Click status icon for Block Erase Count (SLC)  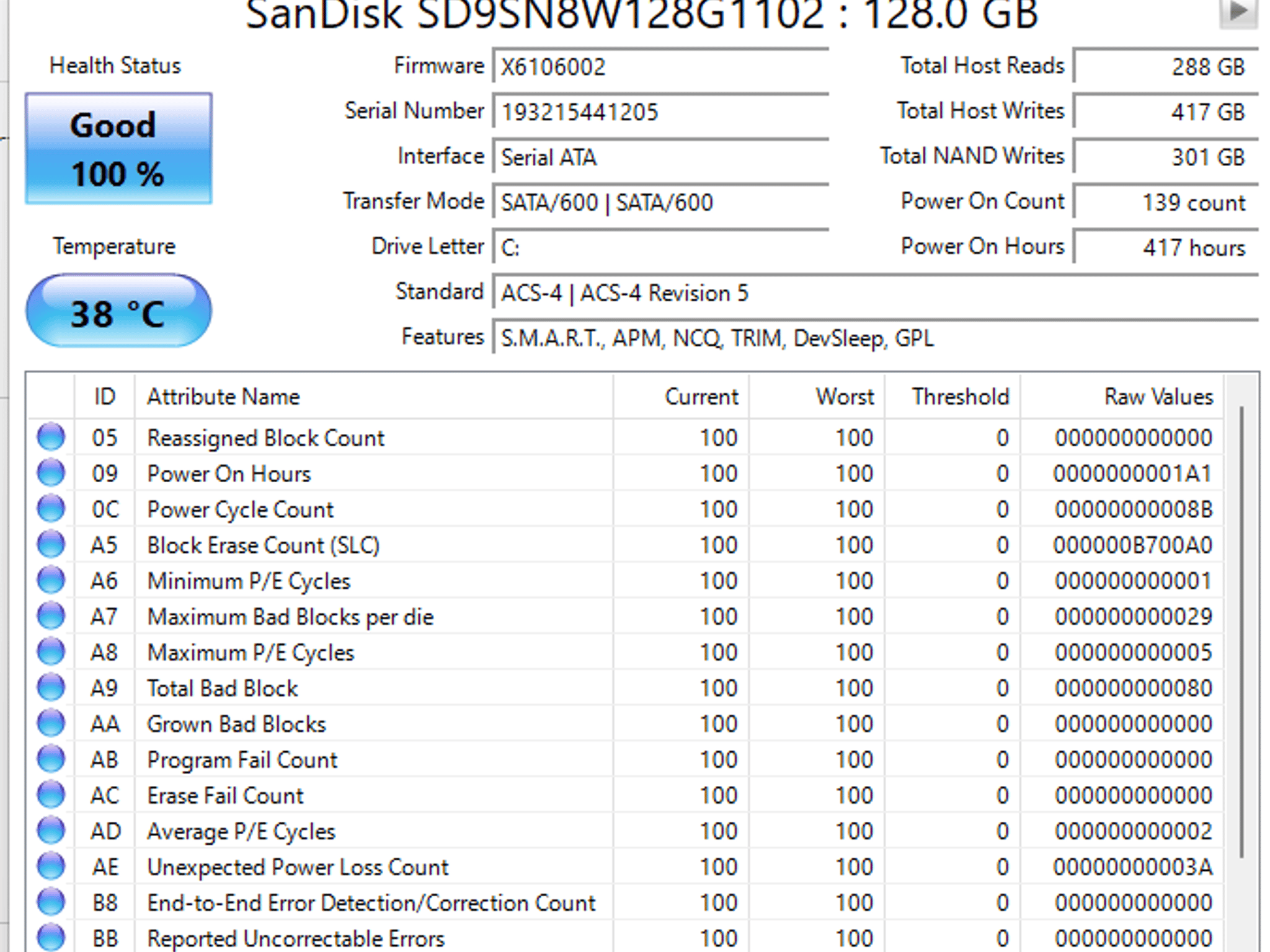(x=51, y=545)
